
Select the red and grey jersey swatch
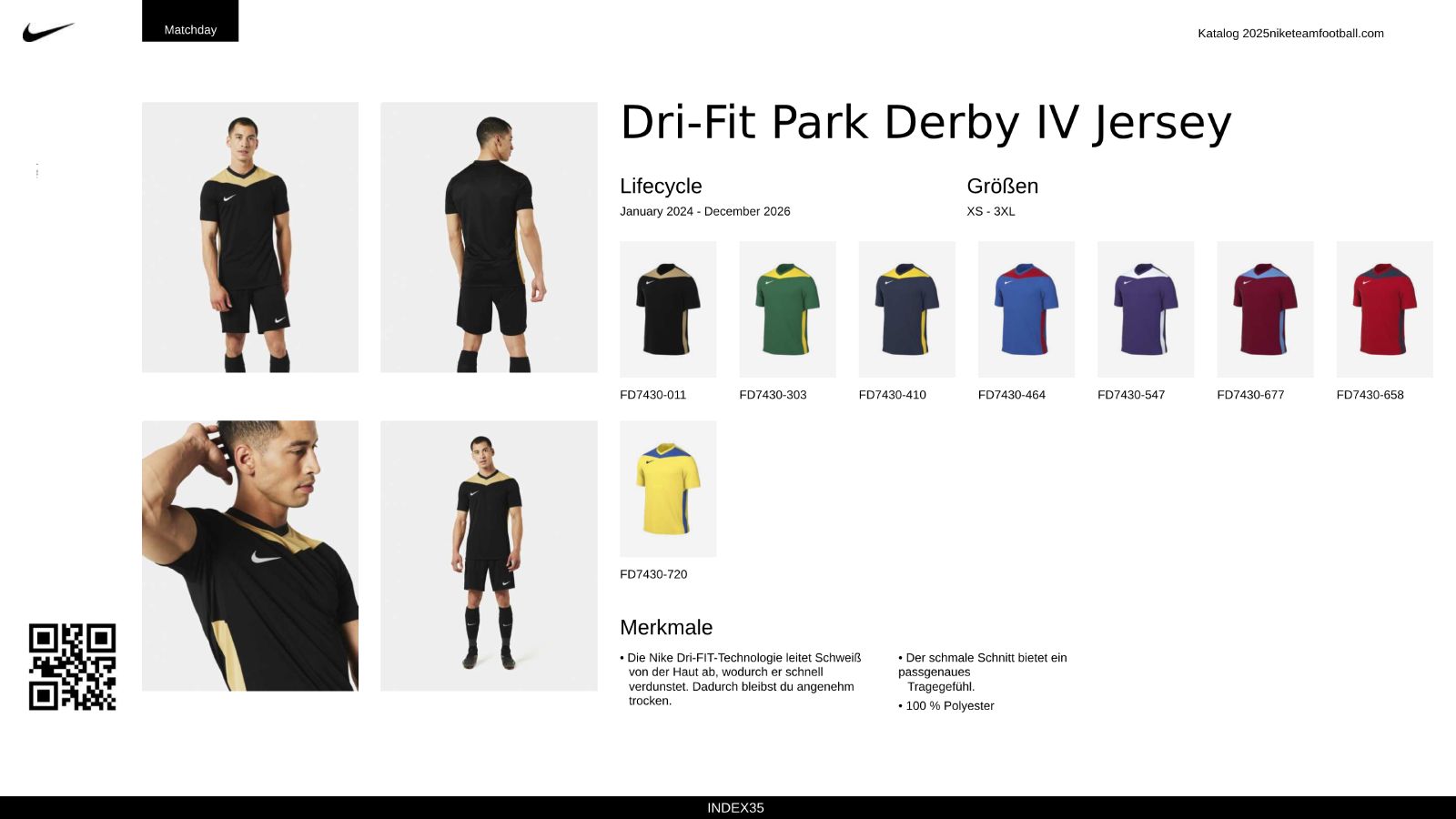(1384, 309)
